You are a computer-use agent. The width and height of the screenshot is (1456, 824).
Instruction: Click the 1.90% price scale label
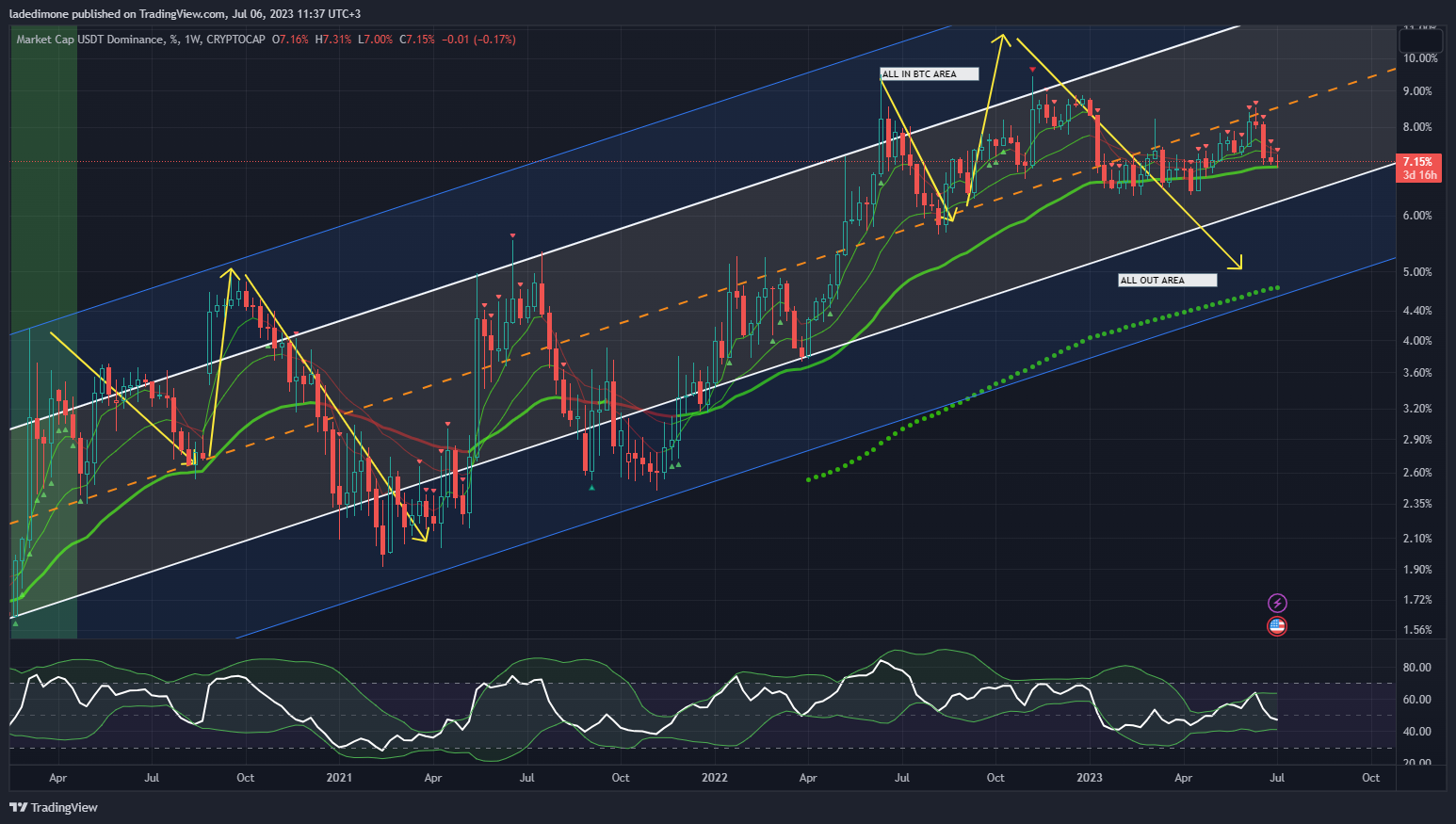tap(1417, 570)
